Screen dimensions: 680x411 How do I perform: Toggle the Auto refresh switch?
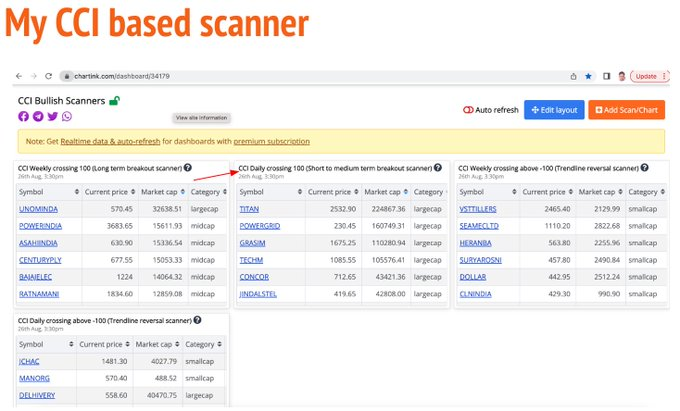click(x=468, y=110)
